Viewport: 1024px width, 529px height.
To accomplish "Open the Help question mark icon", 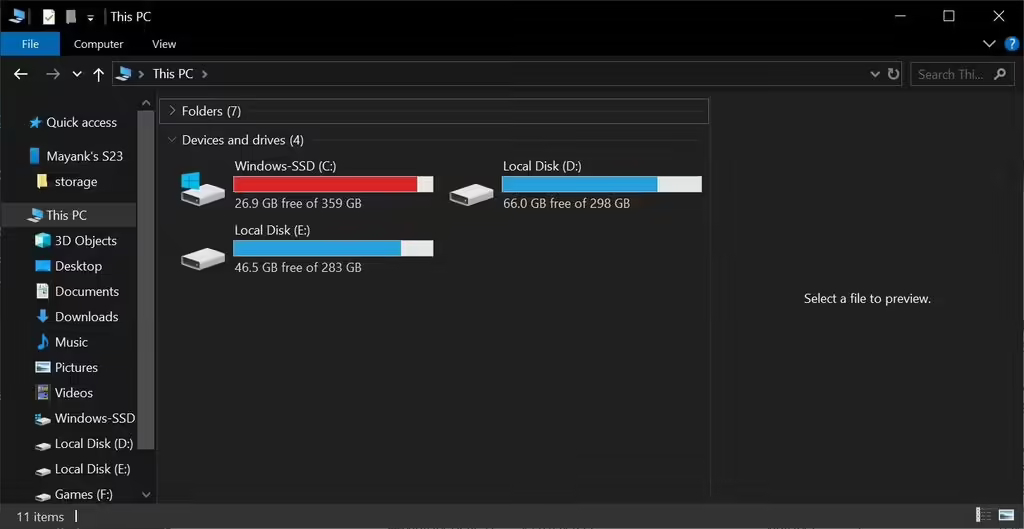I will click(1011, 44).
